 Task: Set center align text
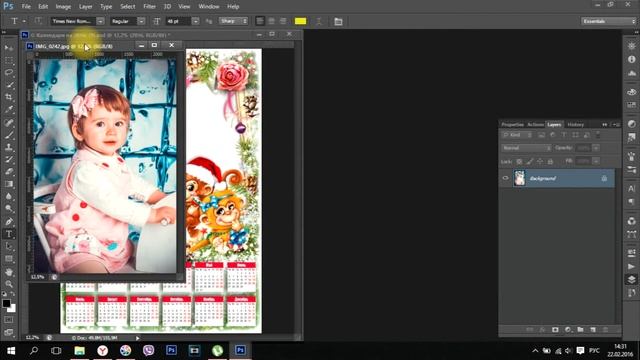click(271, 21)
